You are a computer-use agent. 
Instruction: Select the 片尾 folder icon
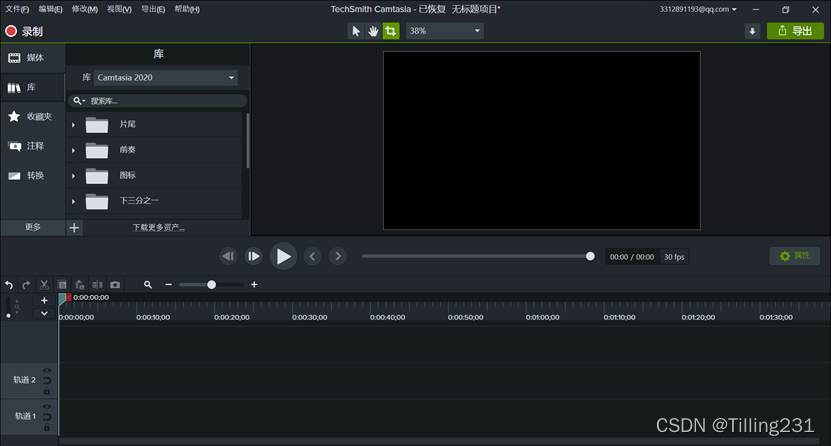tap(97, 125)
